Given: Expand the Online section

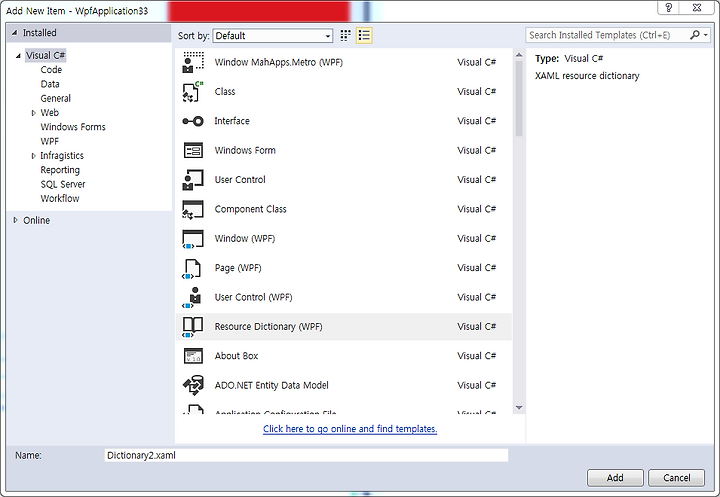Looking at the screenshot, I should point(16,220).
